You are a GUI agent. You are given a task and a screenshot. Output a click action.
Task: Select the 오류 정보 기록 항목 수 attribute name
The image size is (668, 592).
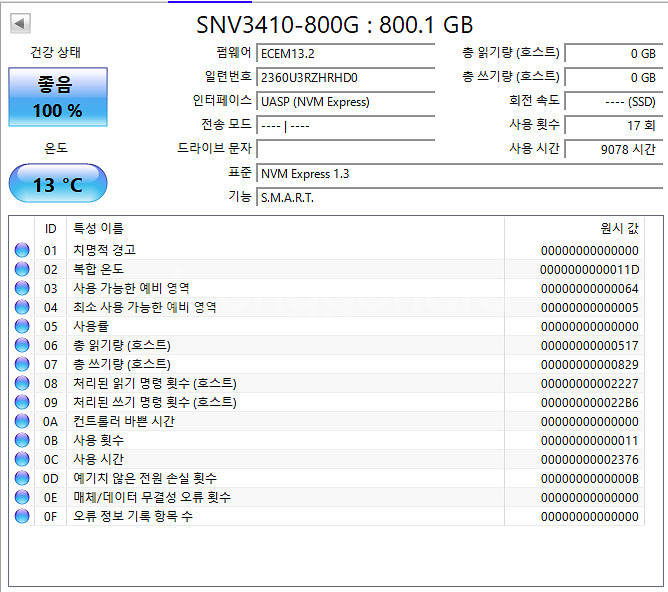pos(133,516)
